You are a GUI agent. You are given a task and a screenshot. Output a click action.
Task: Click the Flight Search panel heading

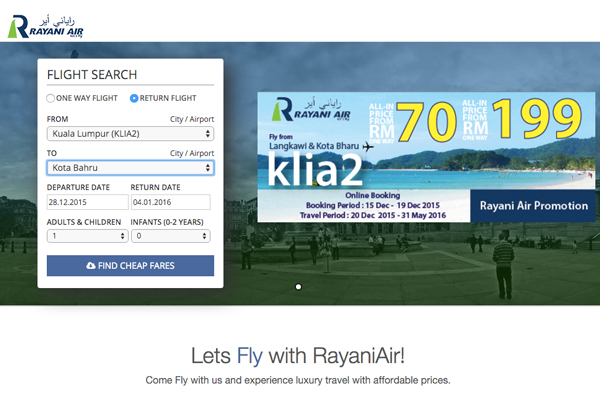(92, 75)
